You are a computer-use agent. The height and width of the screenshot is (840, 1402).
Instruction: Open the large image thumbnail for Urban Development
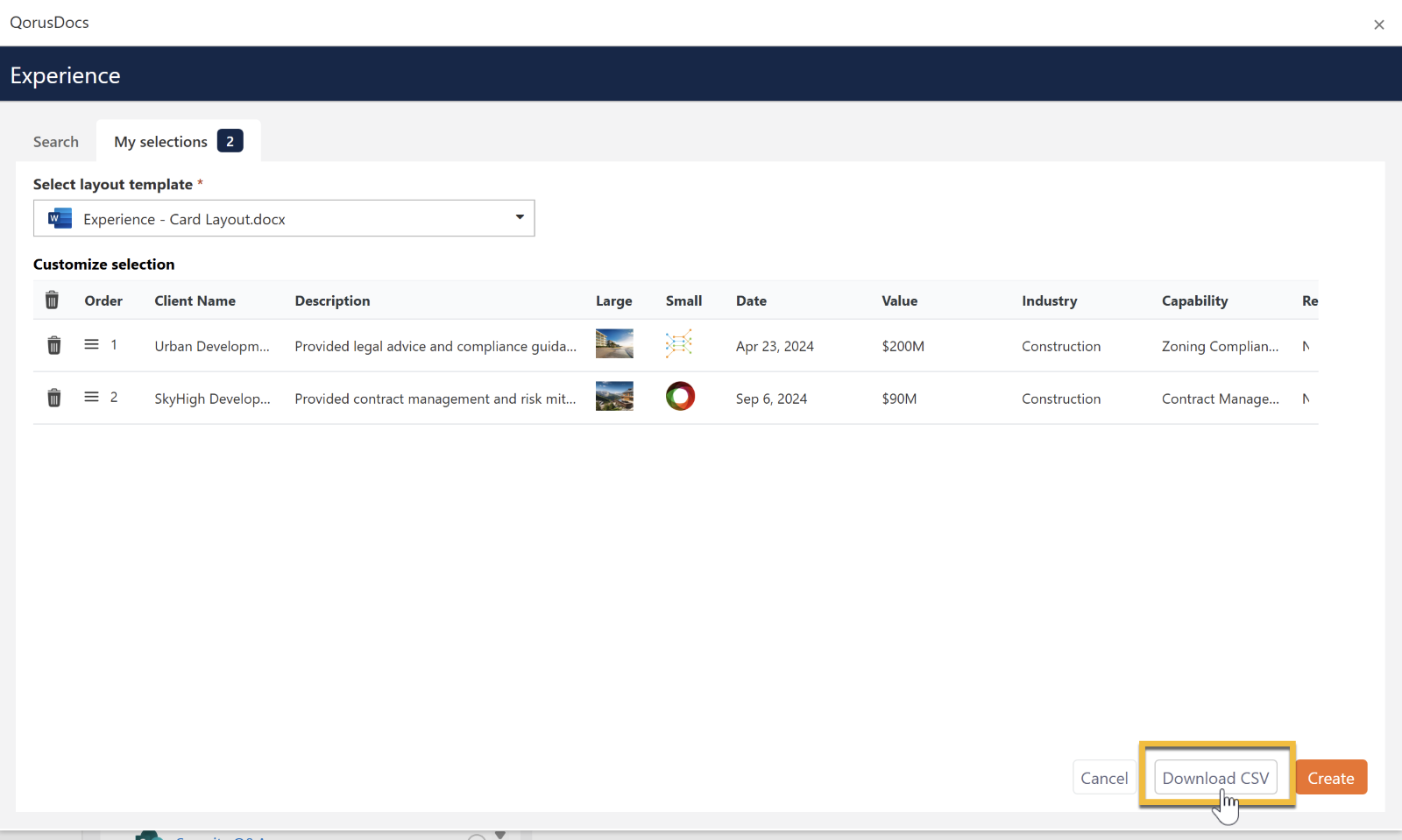[x=614, y=343]
